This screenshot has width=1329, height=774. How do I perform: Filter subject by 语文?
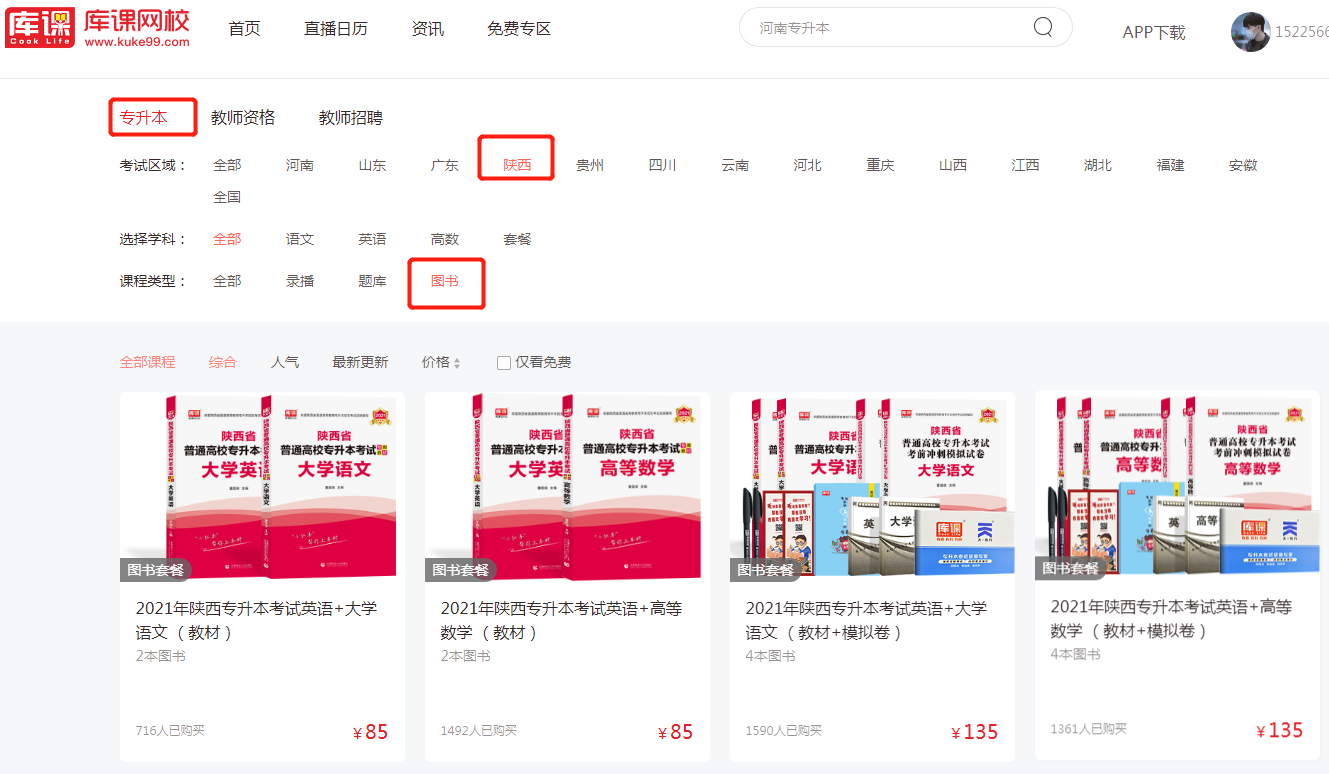tap(300, 239)
